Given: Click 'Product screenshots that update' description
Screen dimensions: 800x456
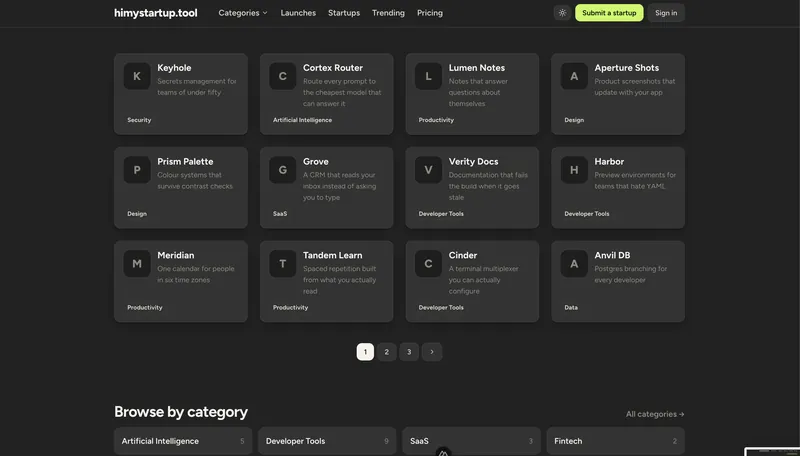Looking at the screenshot, I should click(635, 87).
